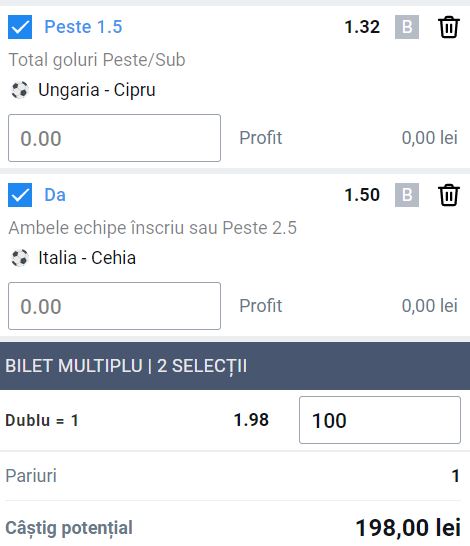Image resolution: width=470 pixels, height=546 pixels.
Task: Click the football icon next to Italia - Cehia
Action: pyautogui.click(x=19, y=258)
